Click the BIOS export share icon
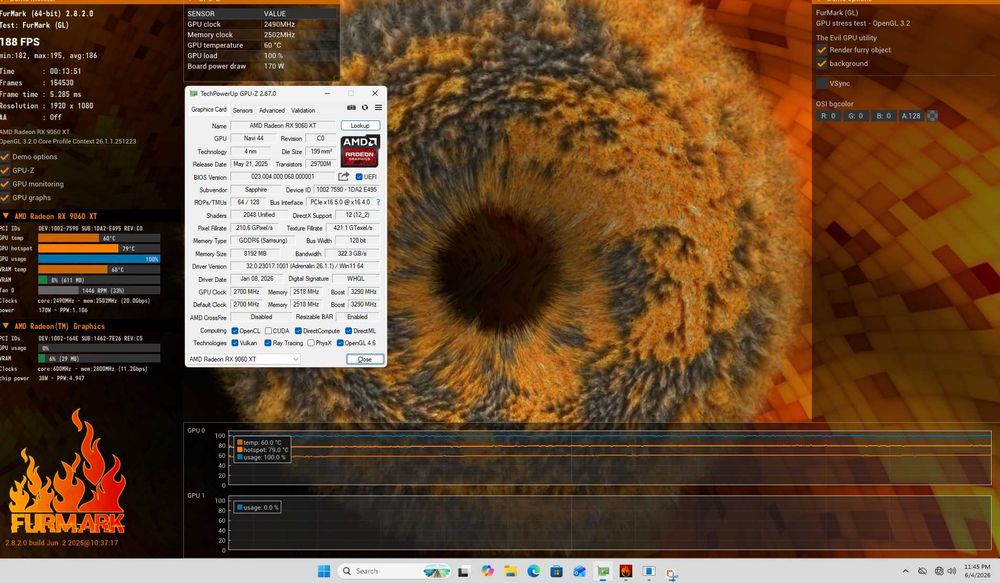 pyautogui.click(x=344, y=177)
